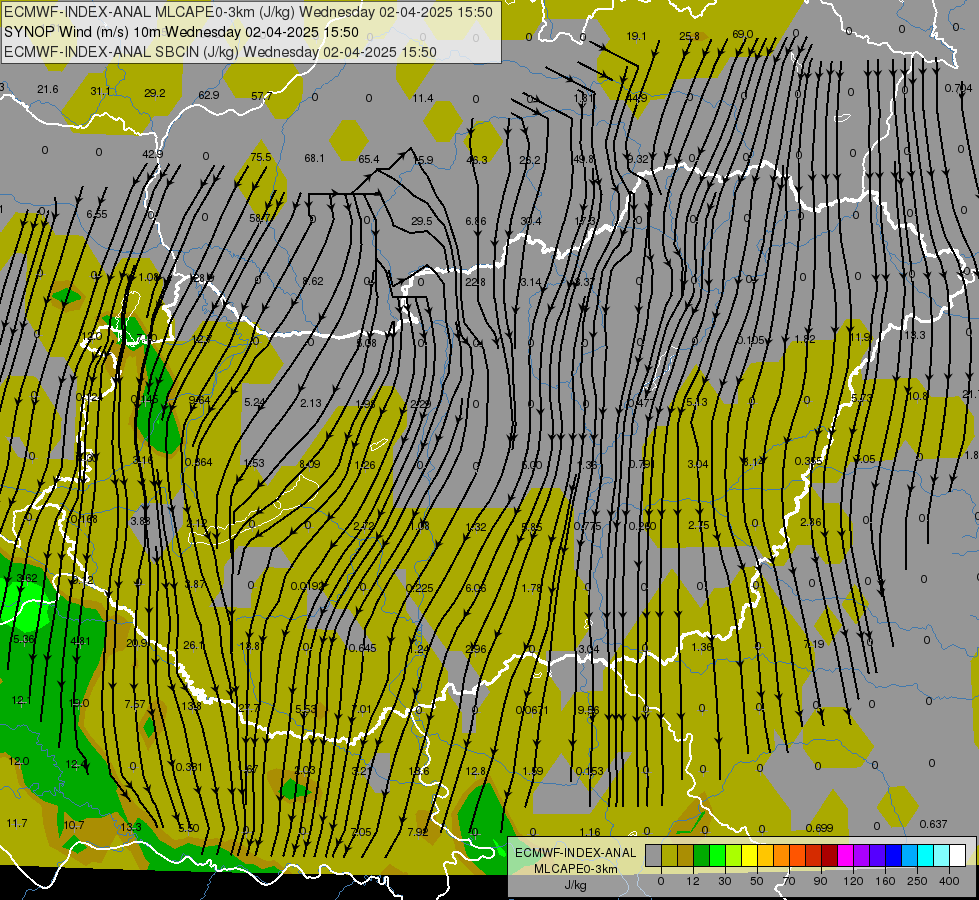Click the map value 31.1
The width and height of the screenshot is (979, 900).
(x=101, y=91)
